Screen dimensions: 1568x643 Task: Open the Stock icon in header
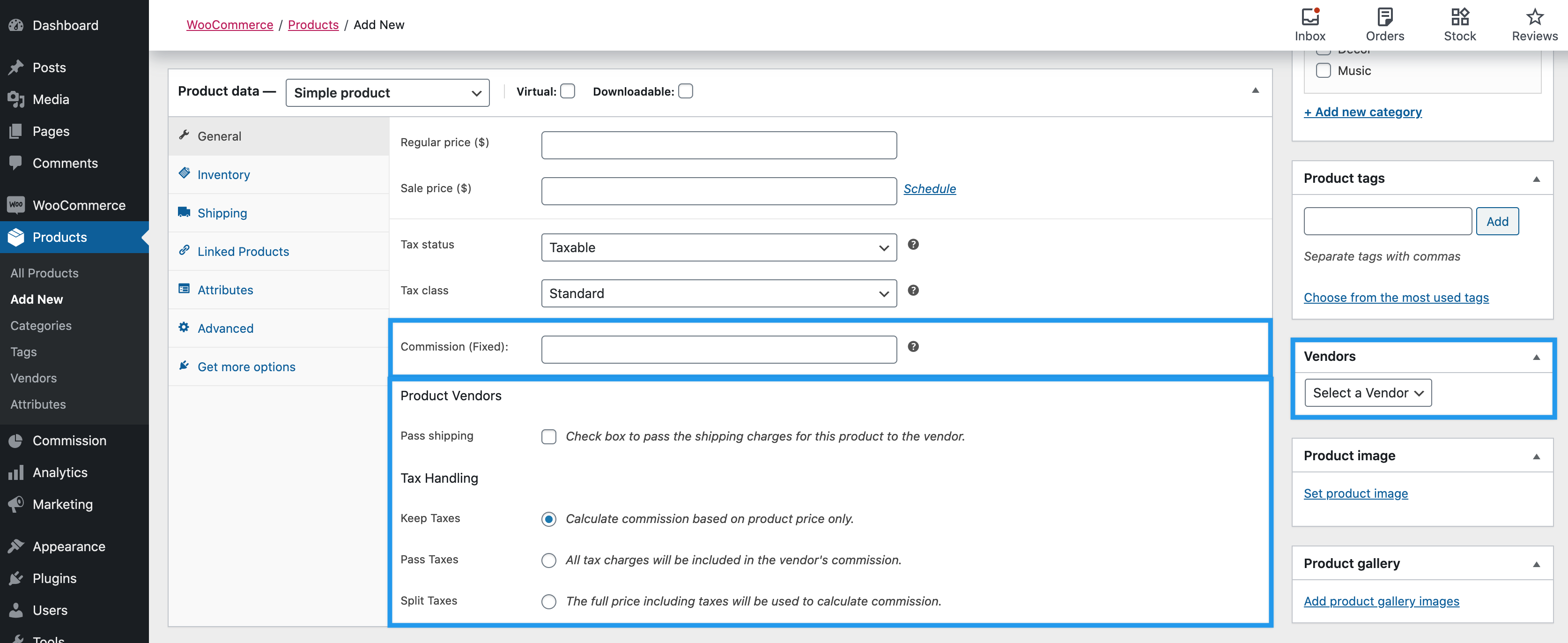pyautogui.click(x=1459, y=17)
